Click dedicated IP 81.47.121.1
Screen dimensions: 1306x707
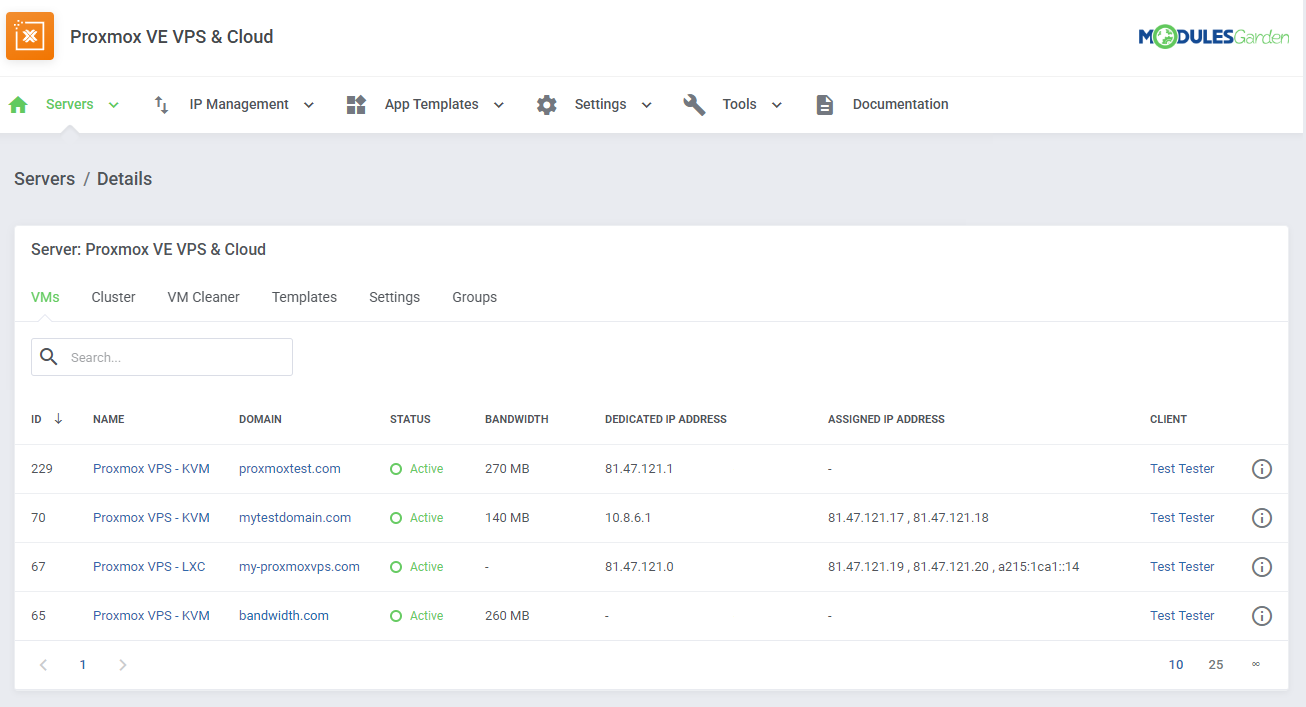639,469
